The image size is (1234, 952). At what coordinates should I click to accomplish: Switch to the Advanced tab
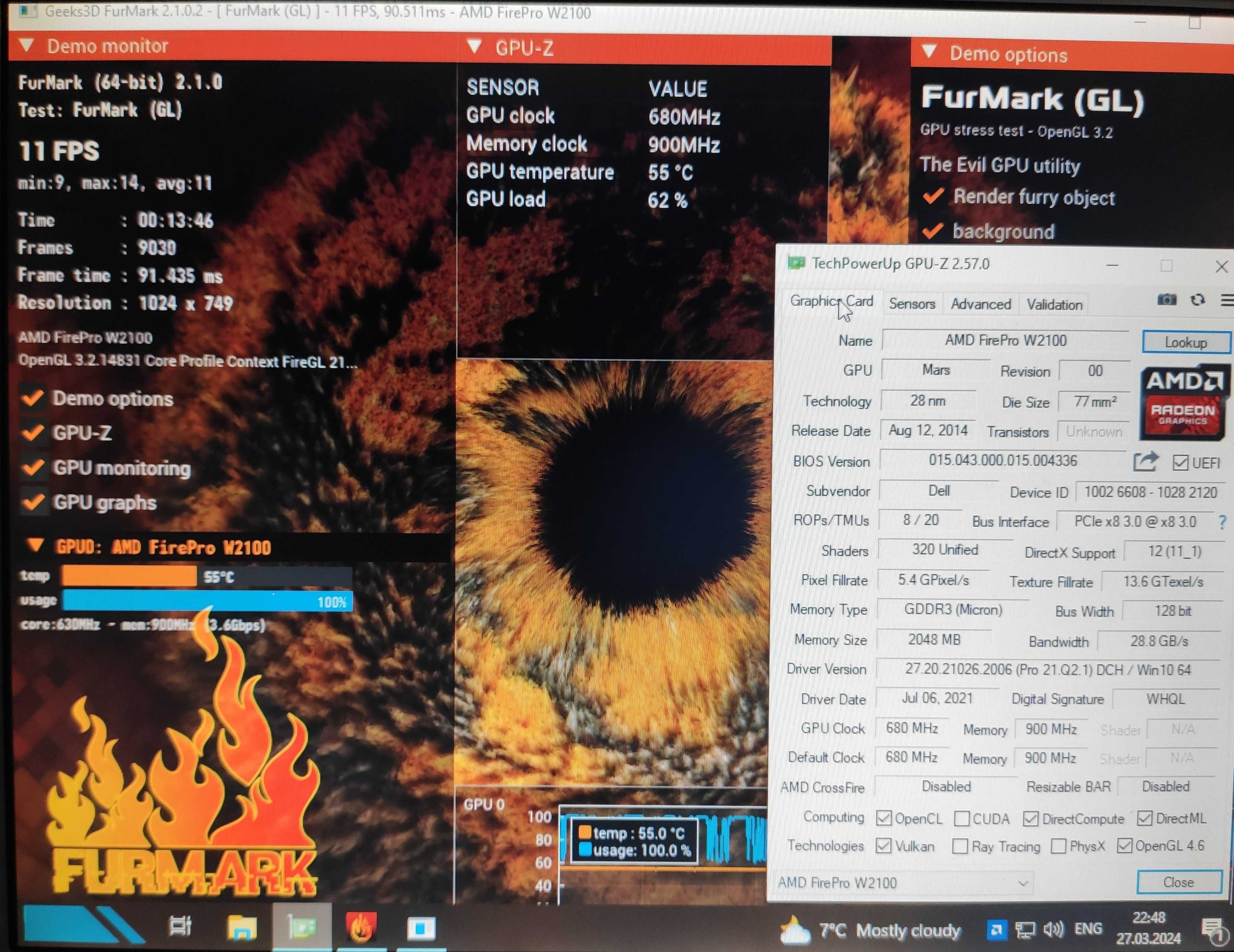point(980,304)
